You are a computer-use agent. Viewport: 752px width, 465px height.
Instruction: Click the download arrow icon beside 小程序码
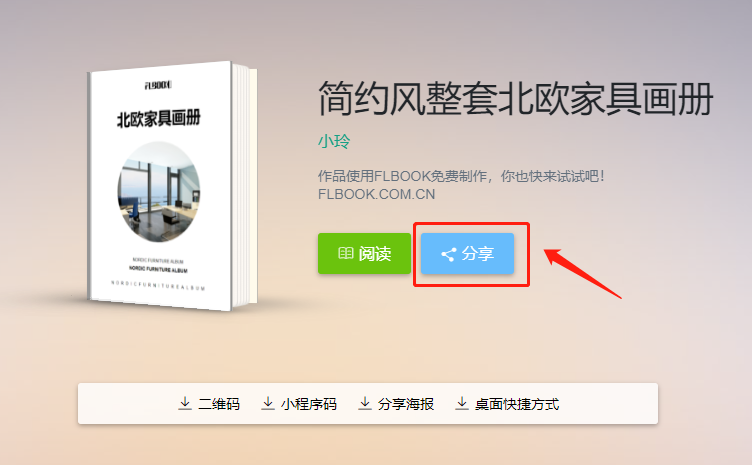(268, 404)
